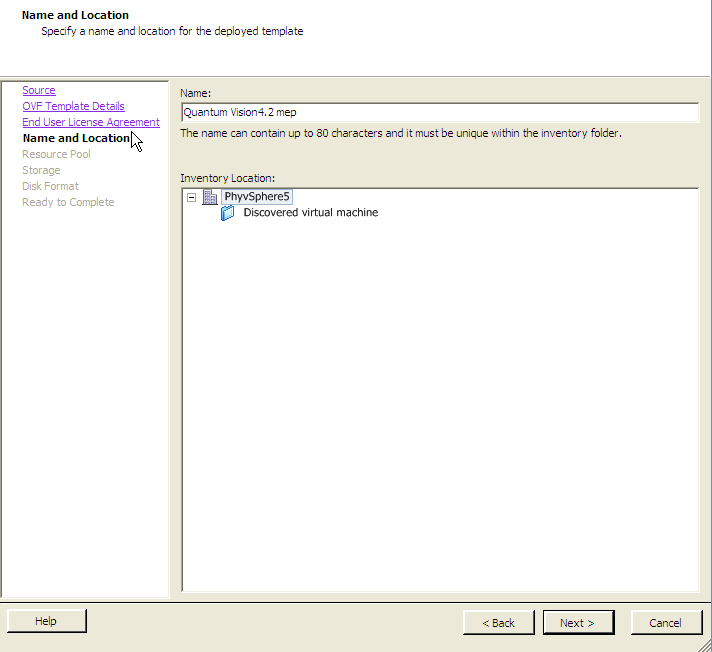Click the Help button
The image size is (712, 652).
click(46, 621)
